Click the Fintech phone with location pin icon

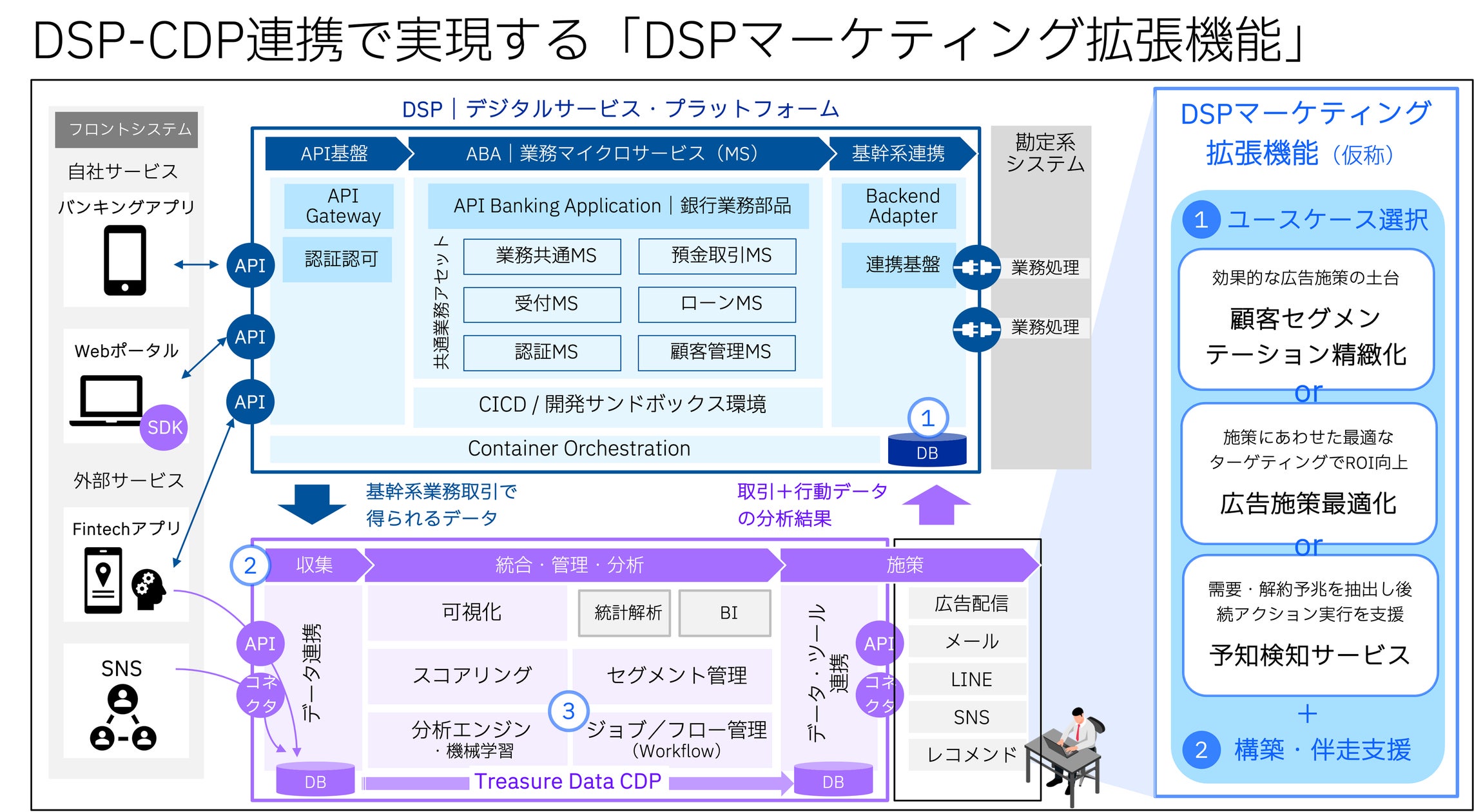coord(103,580)
